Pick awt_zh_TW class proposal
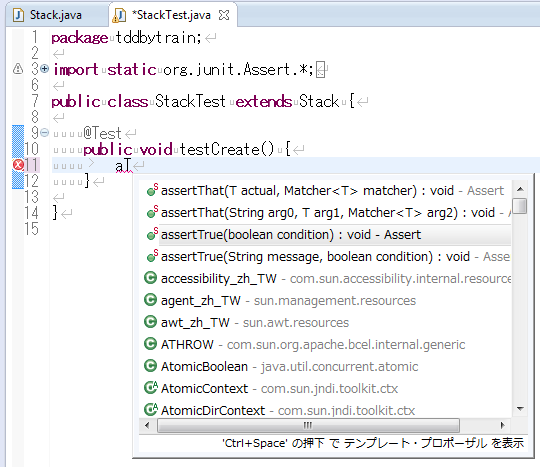Screen dimensions: 540x467 click(x=325, y=322)
